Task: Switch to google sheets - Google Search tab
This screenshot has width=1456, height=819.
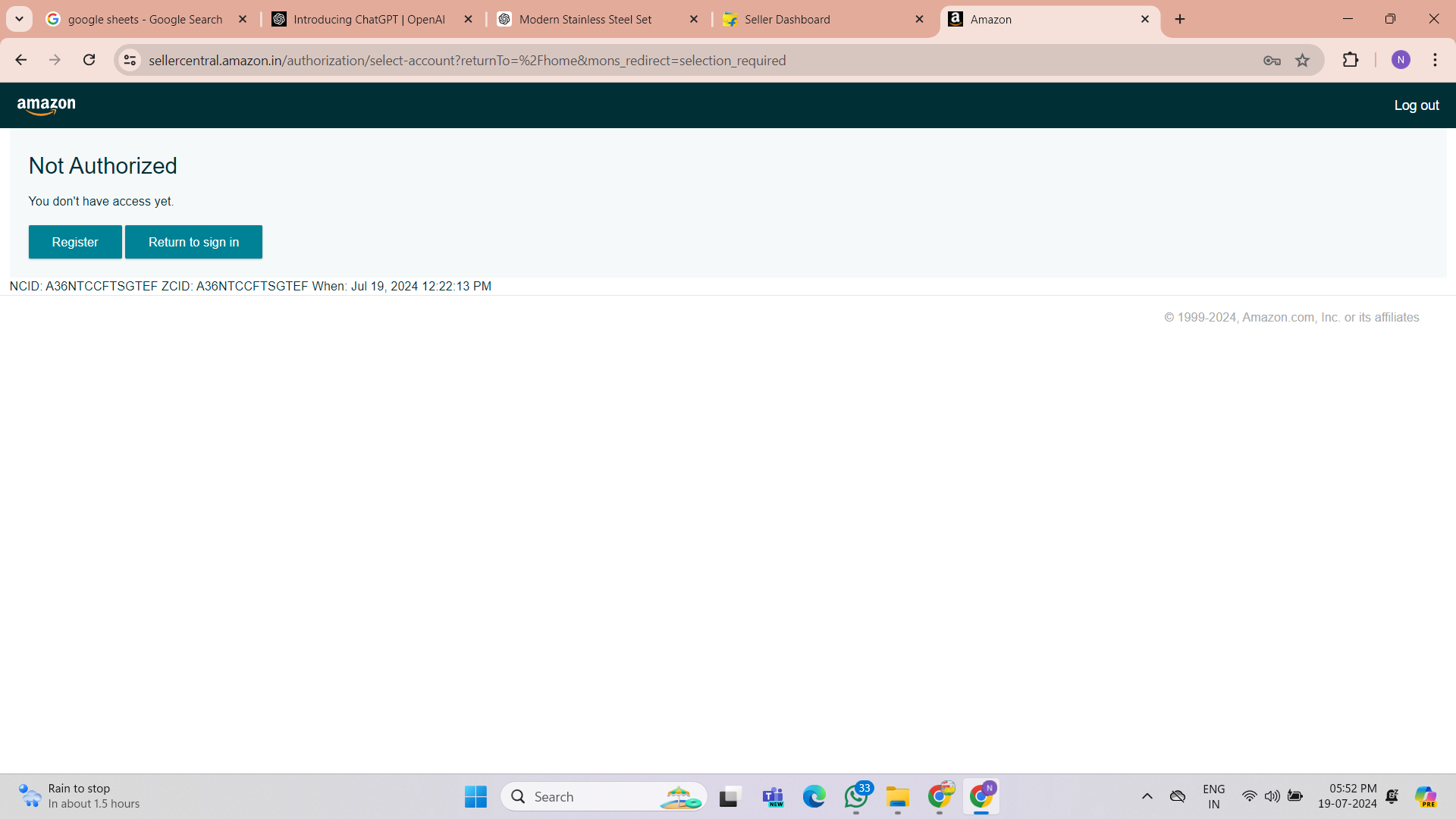Action: click(144, 19)
